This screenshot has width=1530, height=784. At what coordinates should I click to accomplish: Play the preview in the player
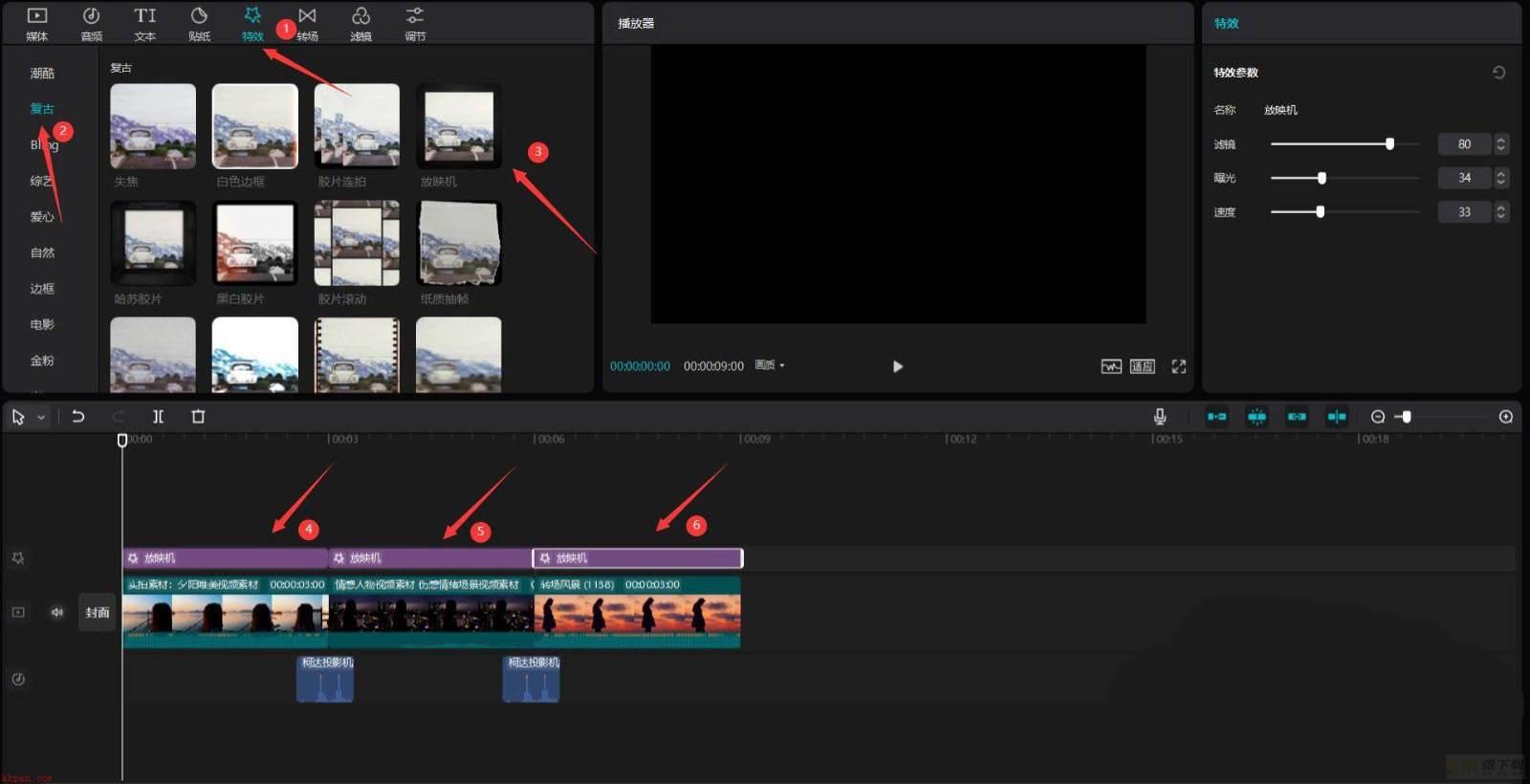click(897, 366)
